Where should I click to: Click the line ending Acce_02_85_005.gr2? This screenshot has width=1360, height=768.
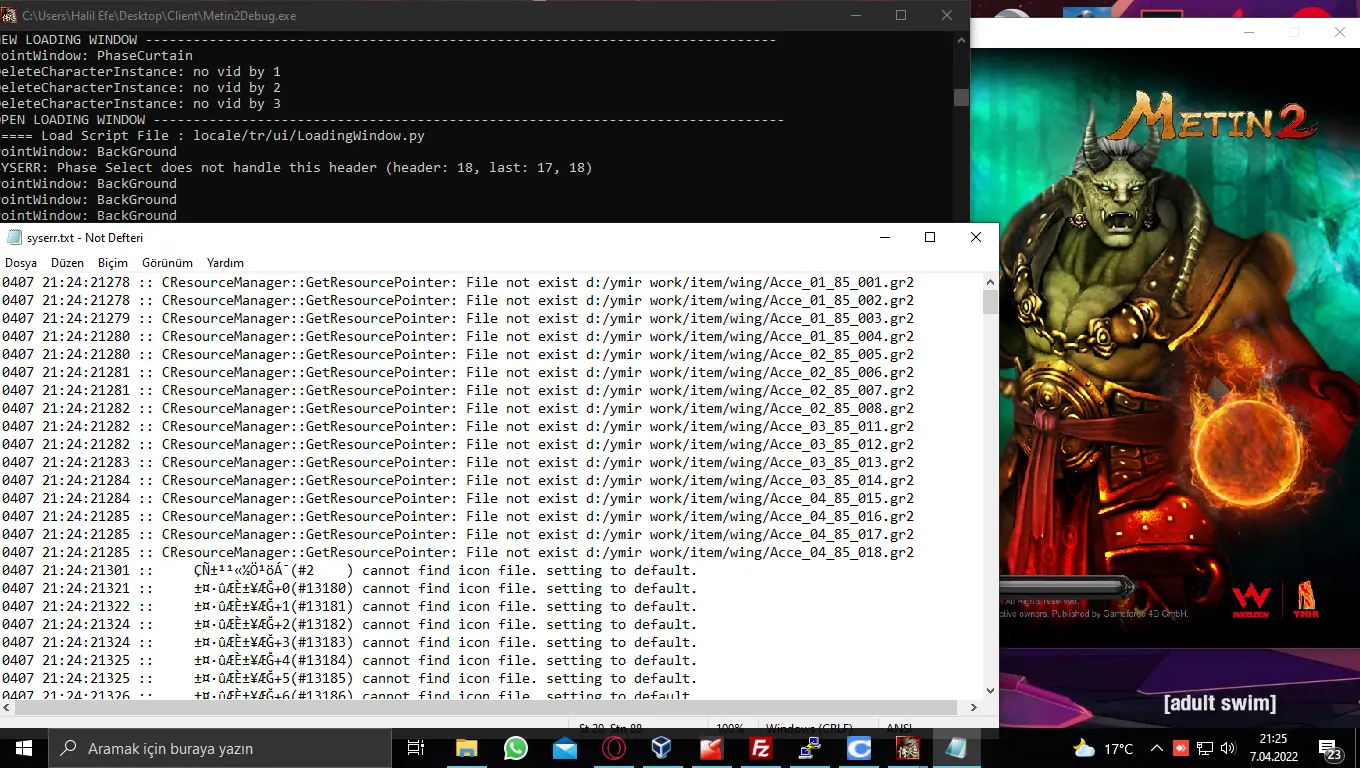click(x=458, y=354)
